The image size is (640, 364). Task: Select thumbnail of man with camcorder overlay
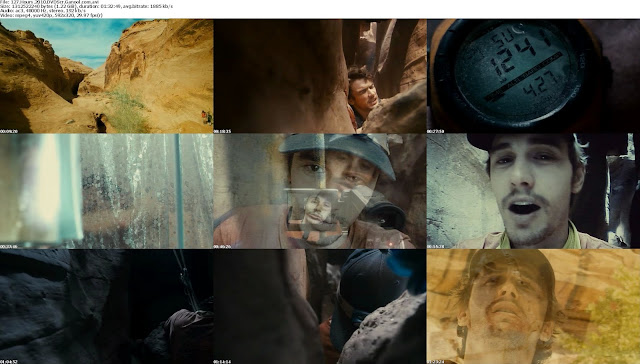coord(320,191)
